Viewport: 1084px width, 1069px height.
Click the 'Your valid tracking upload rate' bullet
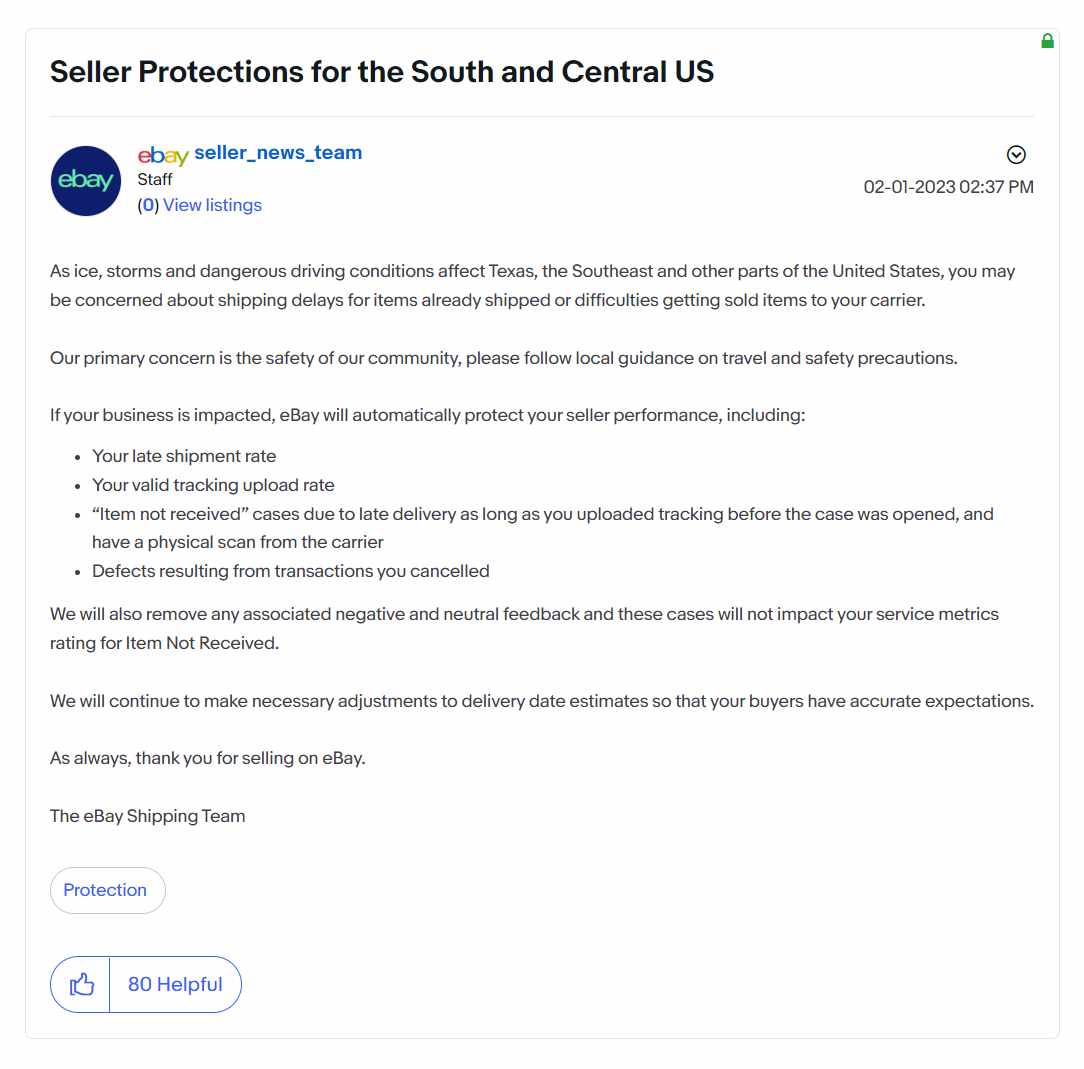click(213, 485)
